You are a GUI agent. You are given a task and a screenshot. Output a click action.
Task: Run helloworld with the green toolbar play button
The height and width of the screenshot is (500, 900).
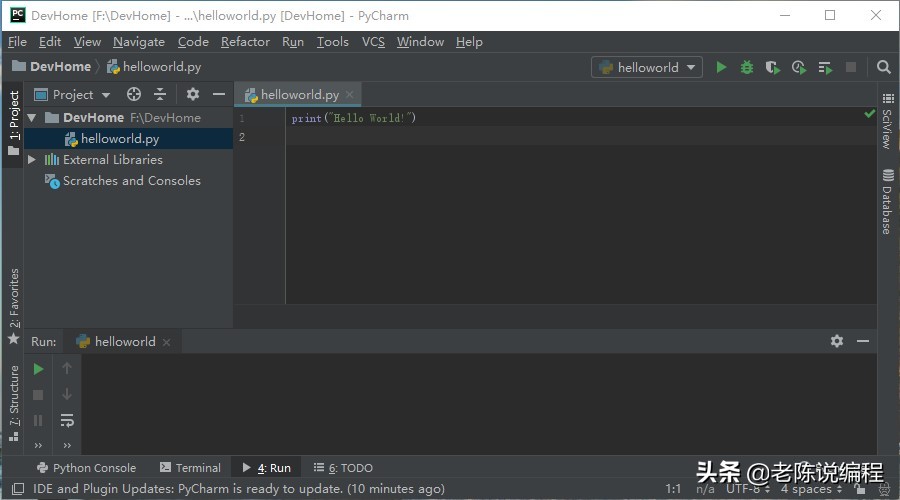tap(721, 67)
